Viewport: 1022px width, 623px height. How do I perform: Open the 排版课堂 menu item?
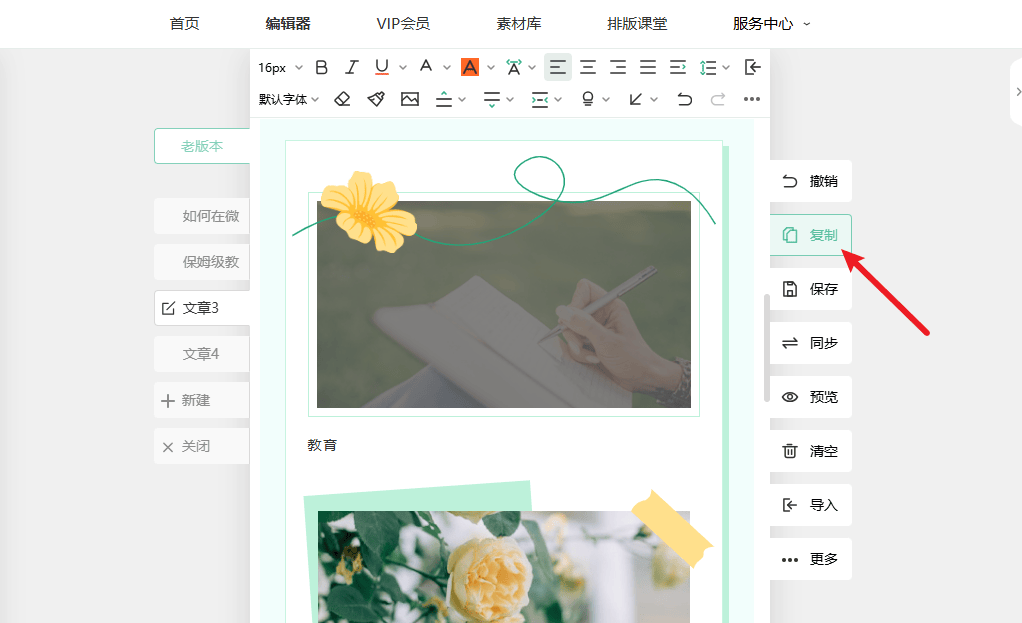click(637, 23)
